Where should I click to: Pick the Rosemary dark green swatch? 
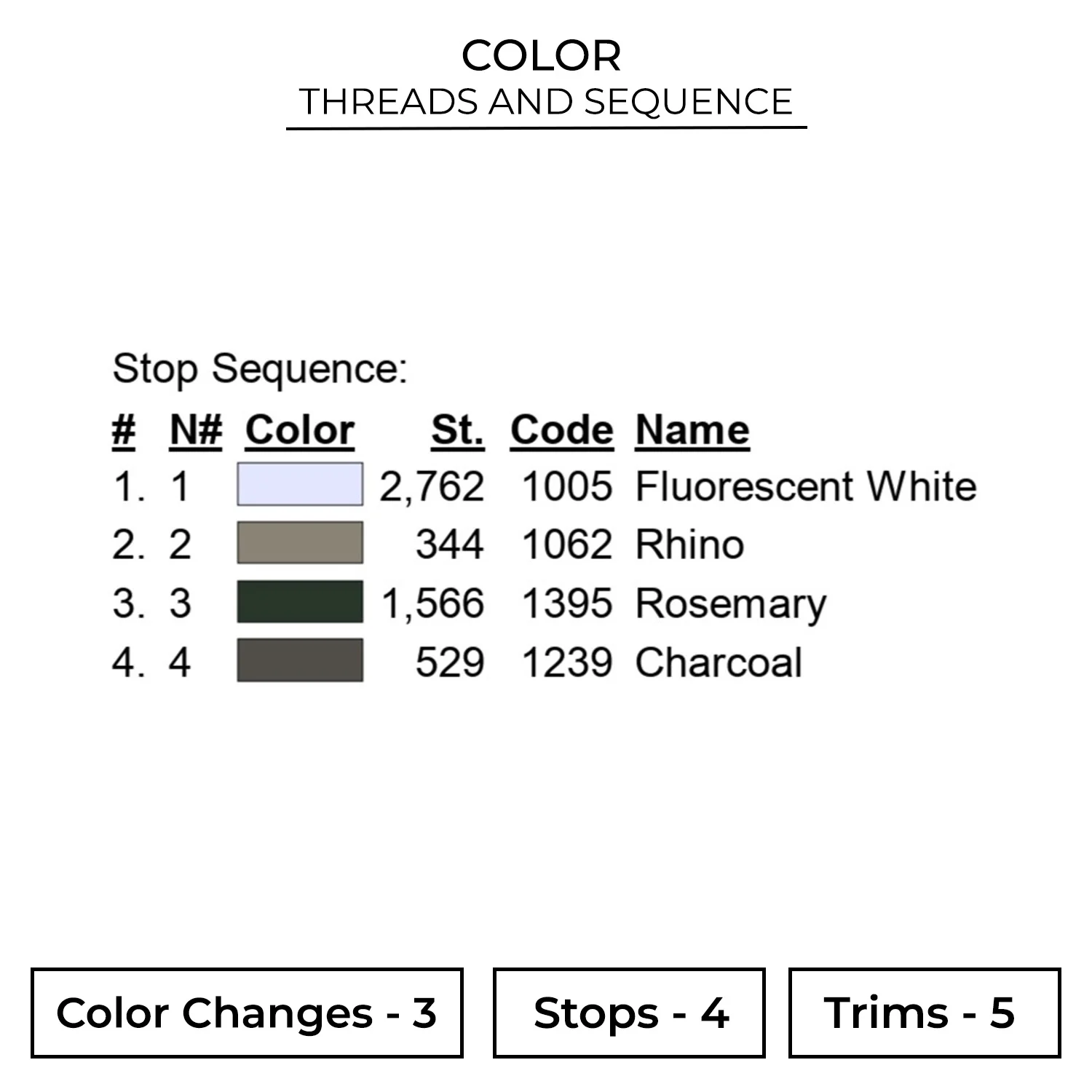300,602
